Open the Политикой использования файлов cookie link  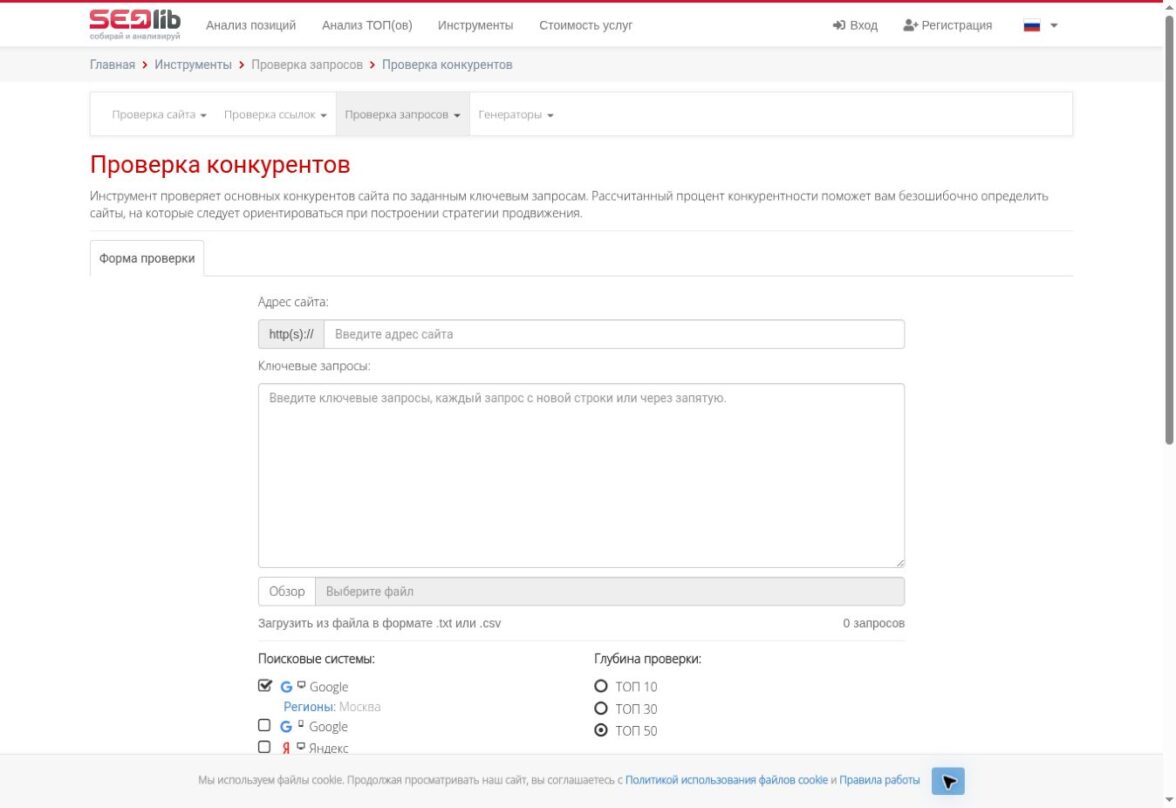pyautogui.click(x=726, y=780)
